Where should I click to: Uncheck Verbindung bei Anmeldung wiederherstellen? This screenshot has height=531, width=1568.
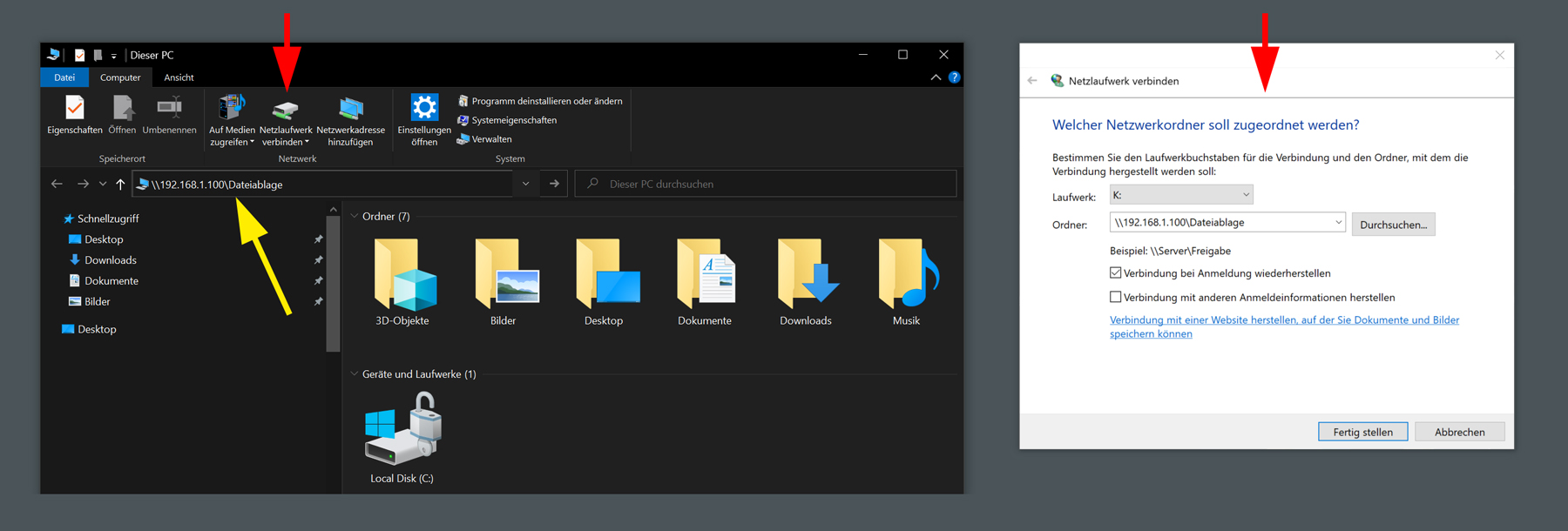pos(1116,273)
